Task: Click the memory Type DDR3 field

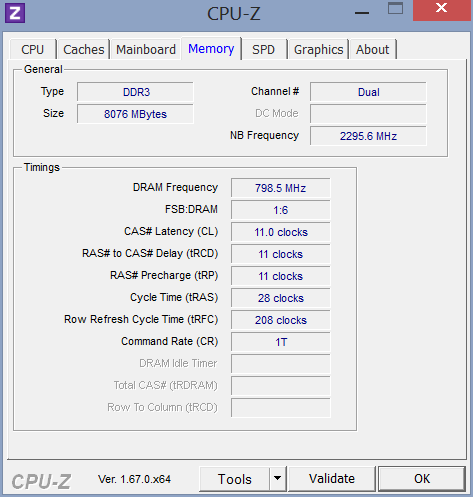Action: (135, 92)
